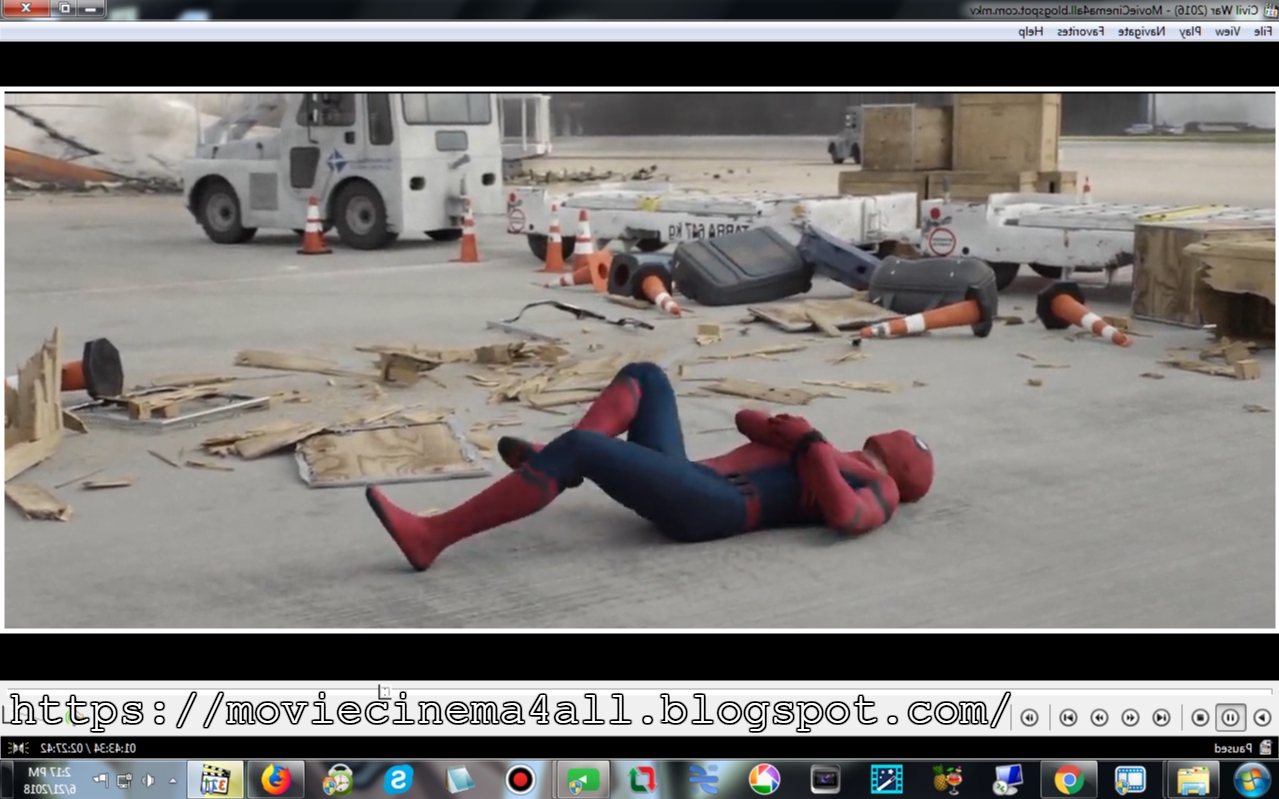Click the seek bar above playback controls
This screenshot has height=799, width=1279.
click(x=639, y=690)
